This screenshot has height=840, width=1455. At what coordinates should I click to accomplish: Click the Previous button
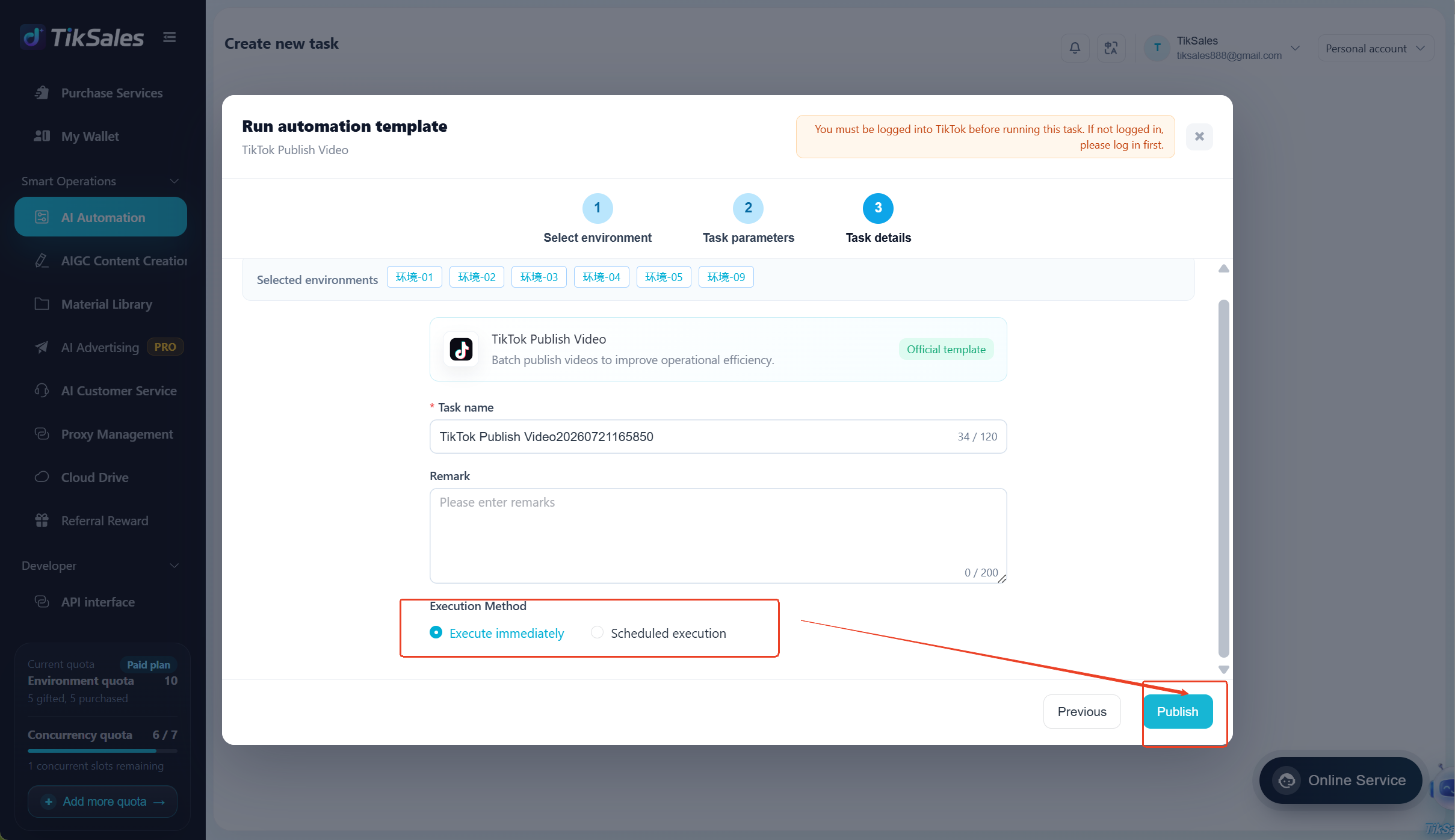[1082, 711]
